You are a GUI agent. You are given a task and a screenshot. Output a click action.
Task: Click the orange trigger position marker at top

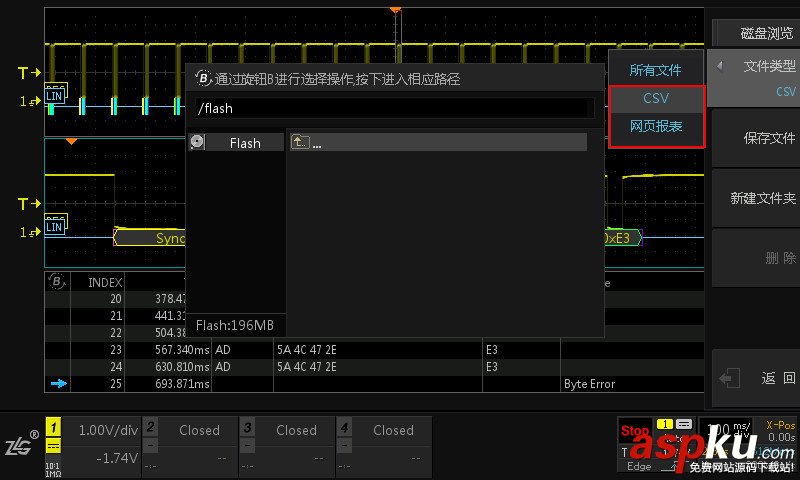pyautogui.click(x=395, y=10)
